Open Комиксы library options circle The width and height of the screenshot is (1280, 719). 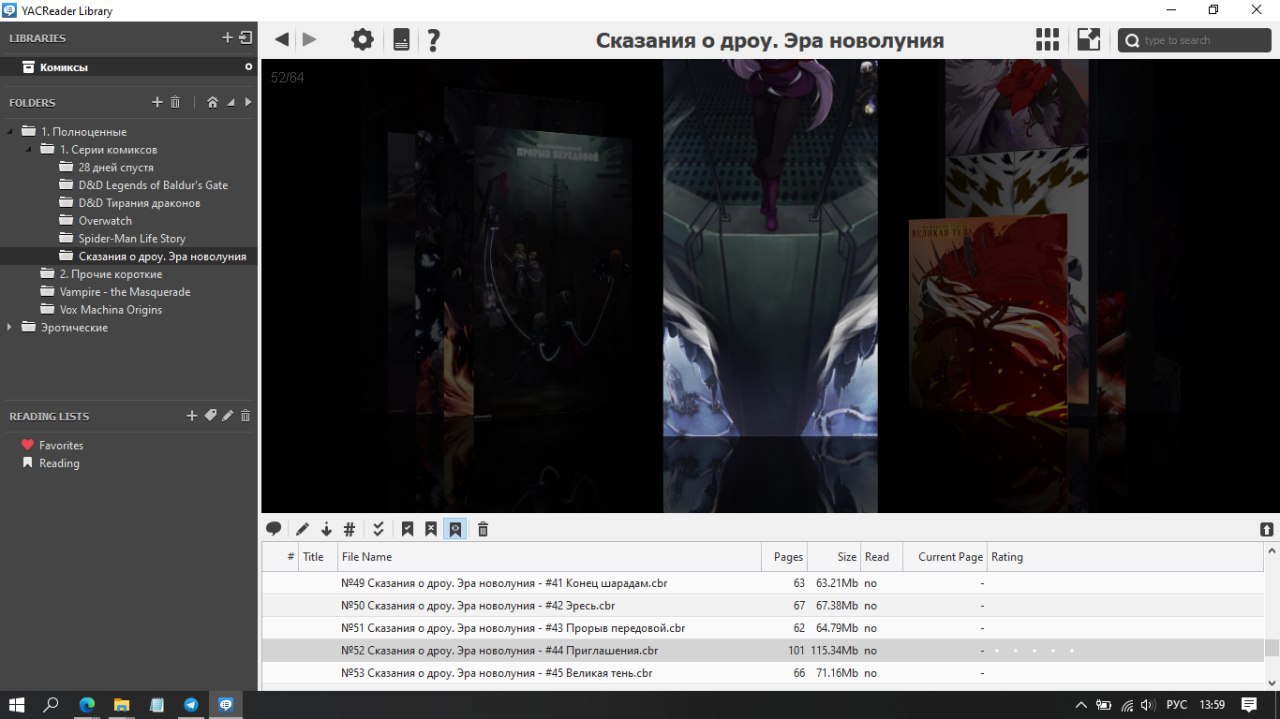click(x=249, y=67)
